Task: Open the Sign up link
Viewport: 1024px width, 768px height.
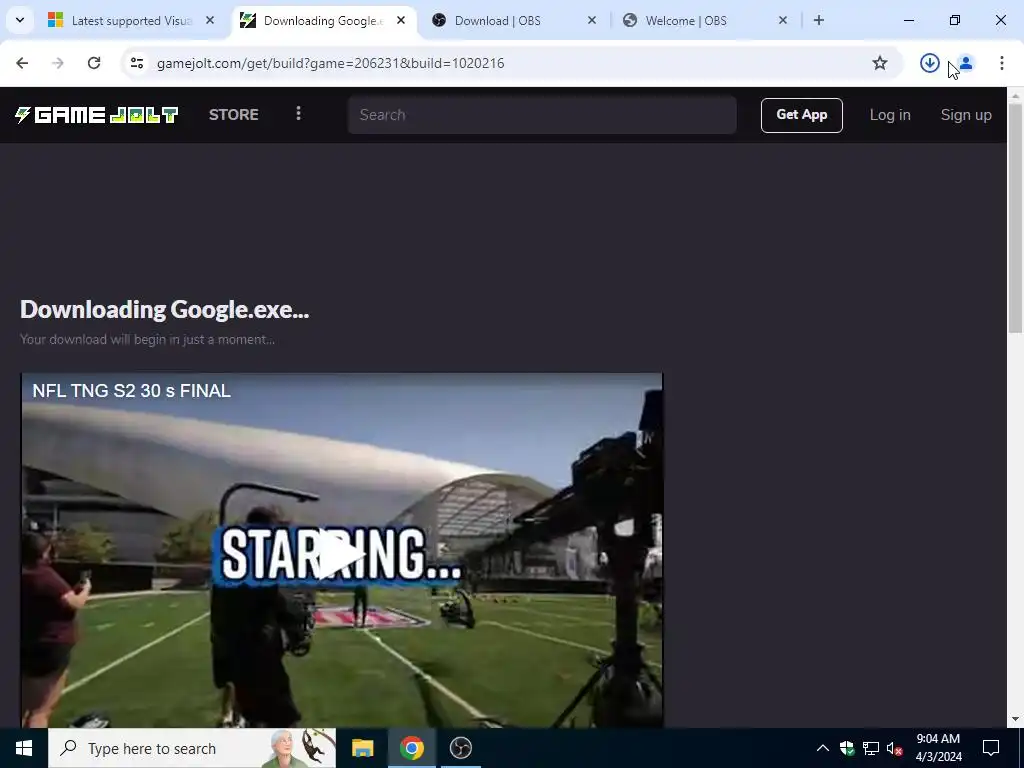Action: click(x=966, y=115)
